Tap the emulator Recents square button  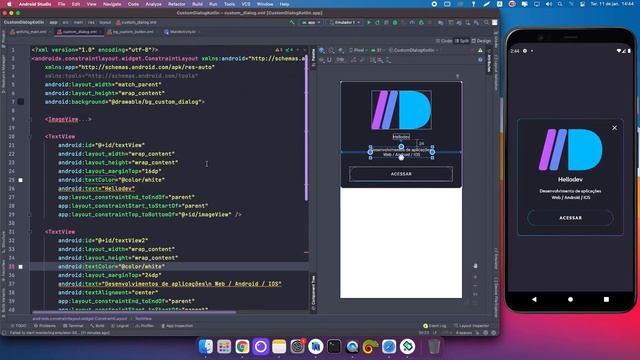pyautogui.click(x=606, y=299)
